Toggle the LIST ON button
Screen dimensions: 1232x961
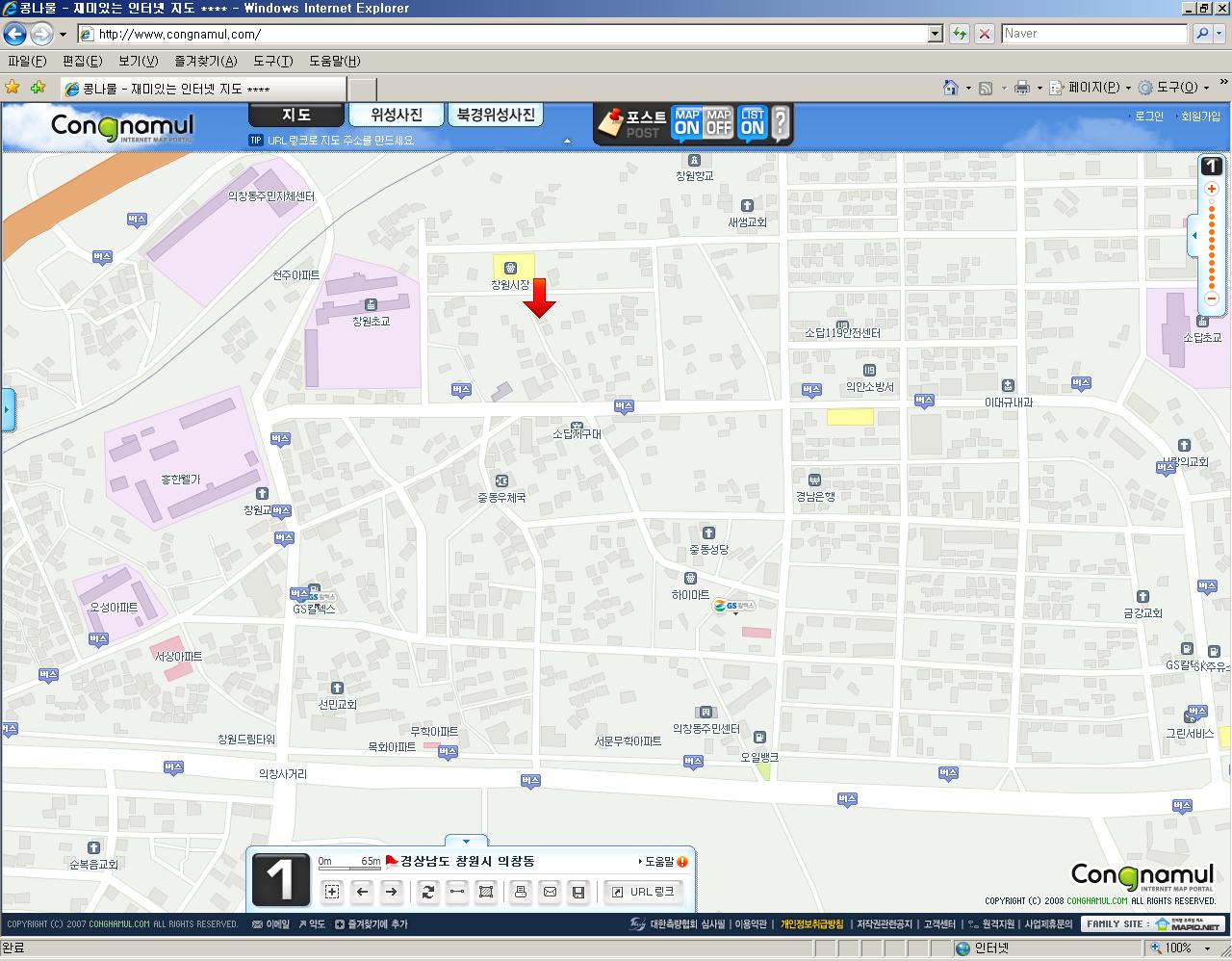pos(753,123)
